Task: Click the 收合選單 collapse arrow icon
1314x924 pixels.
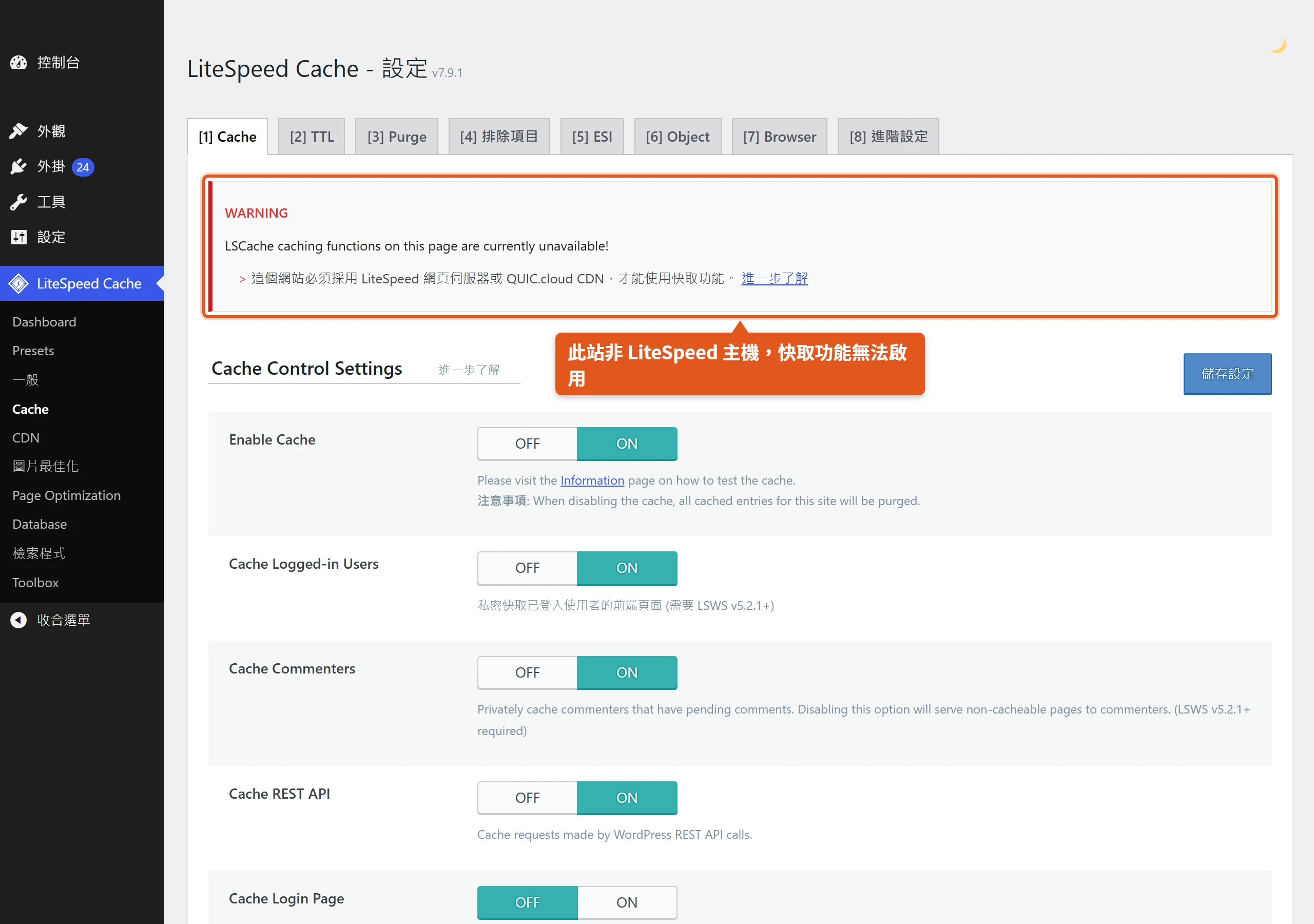Action: [18, 620]
